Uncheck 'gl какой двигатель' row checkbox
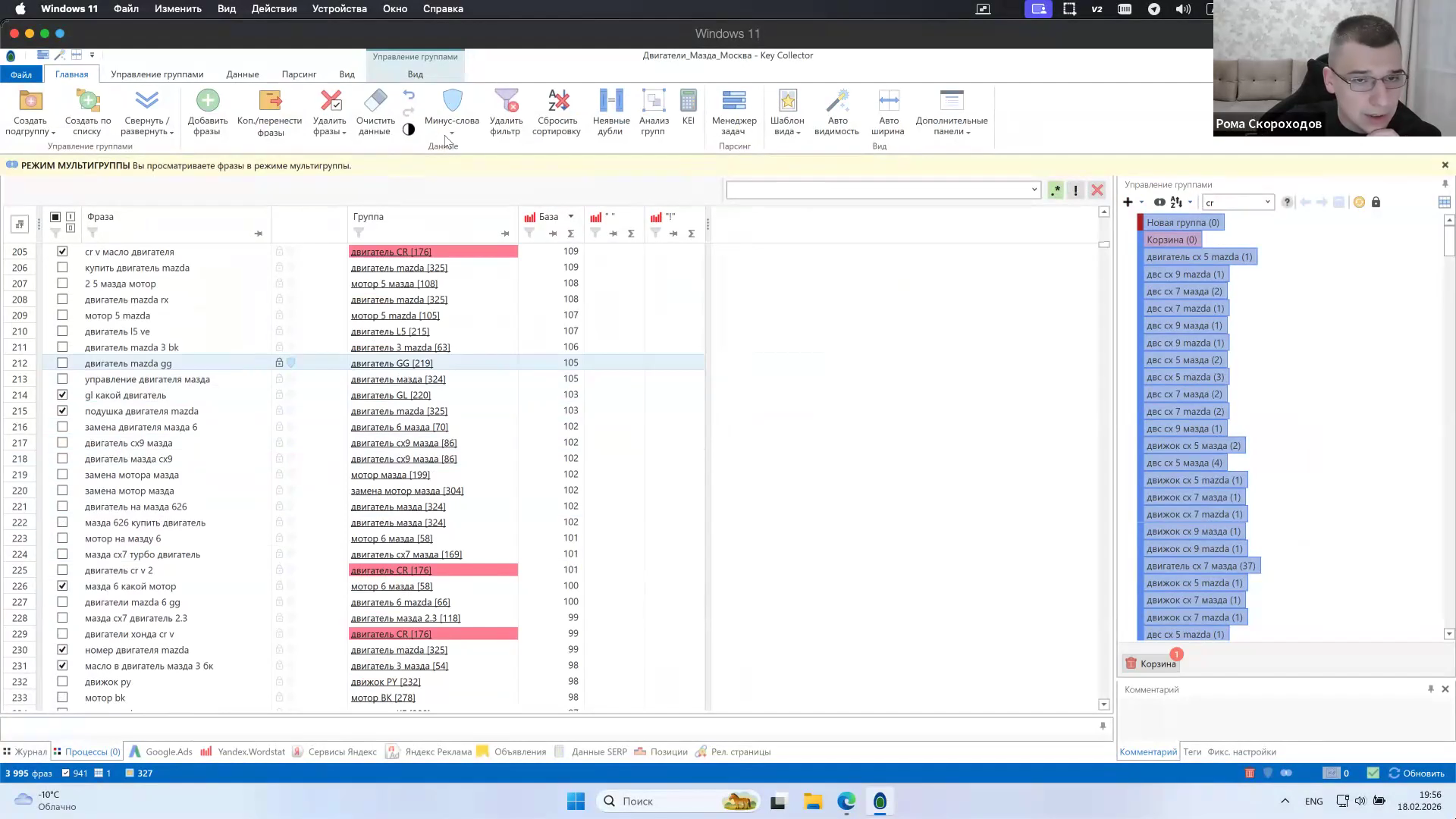1456x819 pixels. (x=62, y=394)
